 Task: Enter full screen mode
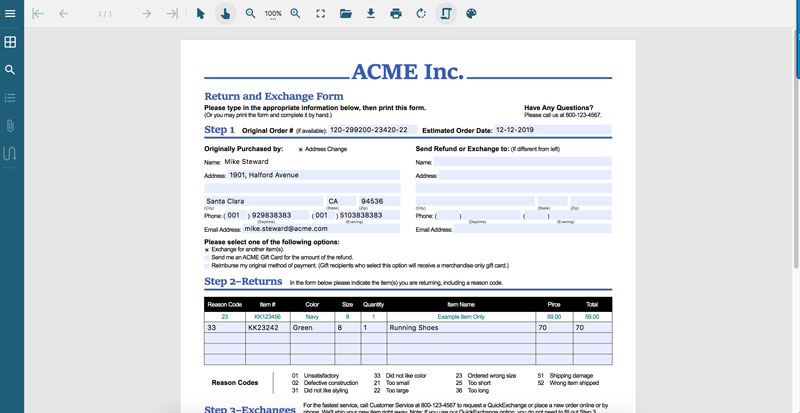320,14
